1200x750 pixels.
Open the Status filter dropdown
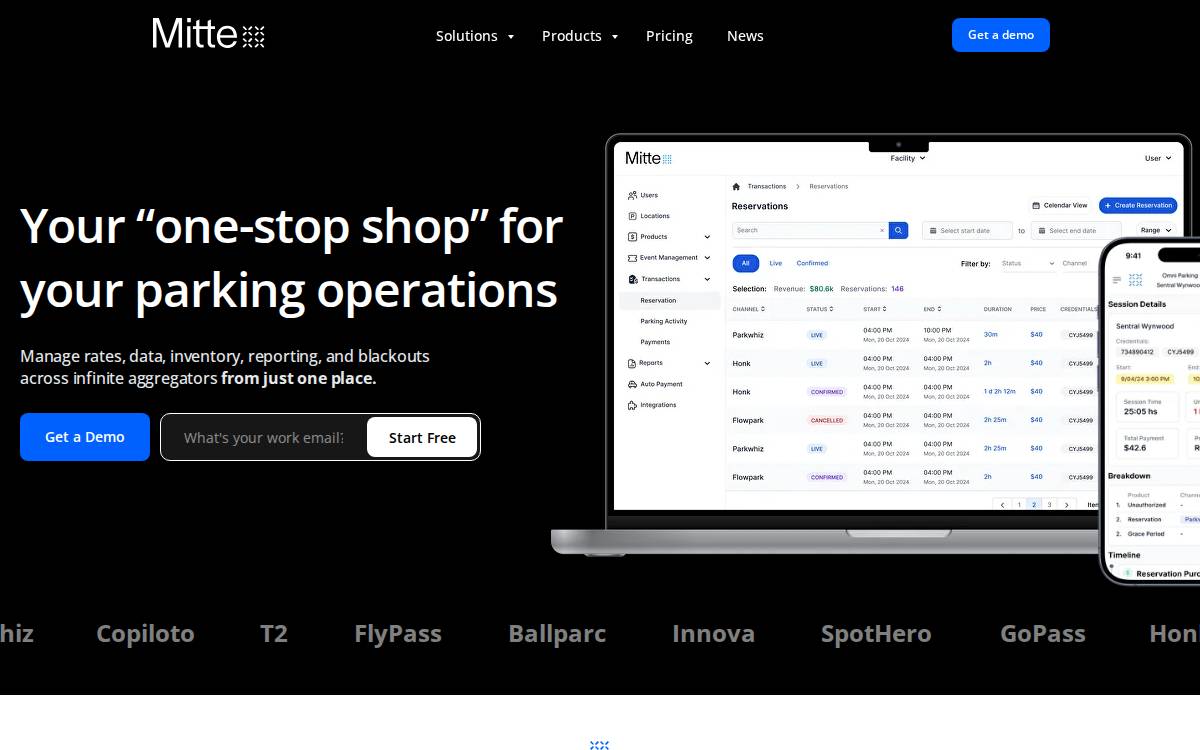[1028, 263]
